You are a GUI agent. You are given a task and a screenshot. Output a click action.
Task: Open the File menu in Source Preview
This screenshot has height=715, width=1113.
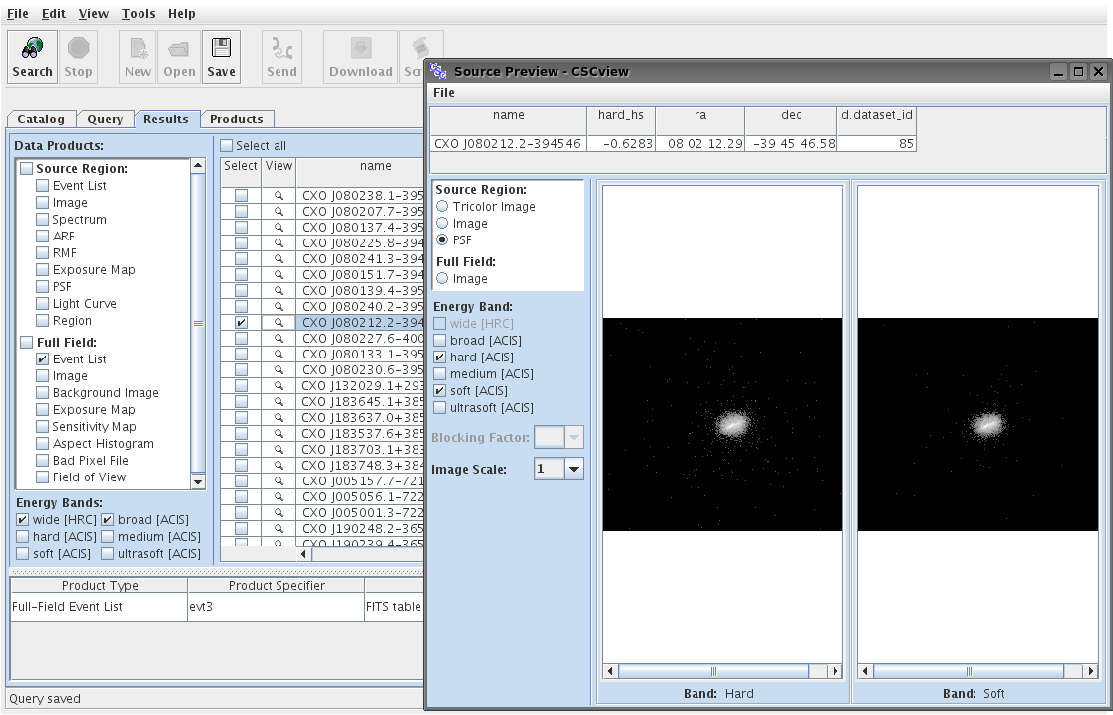point(443,93)
